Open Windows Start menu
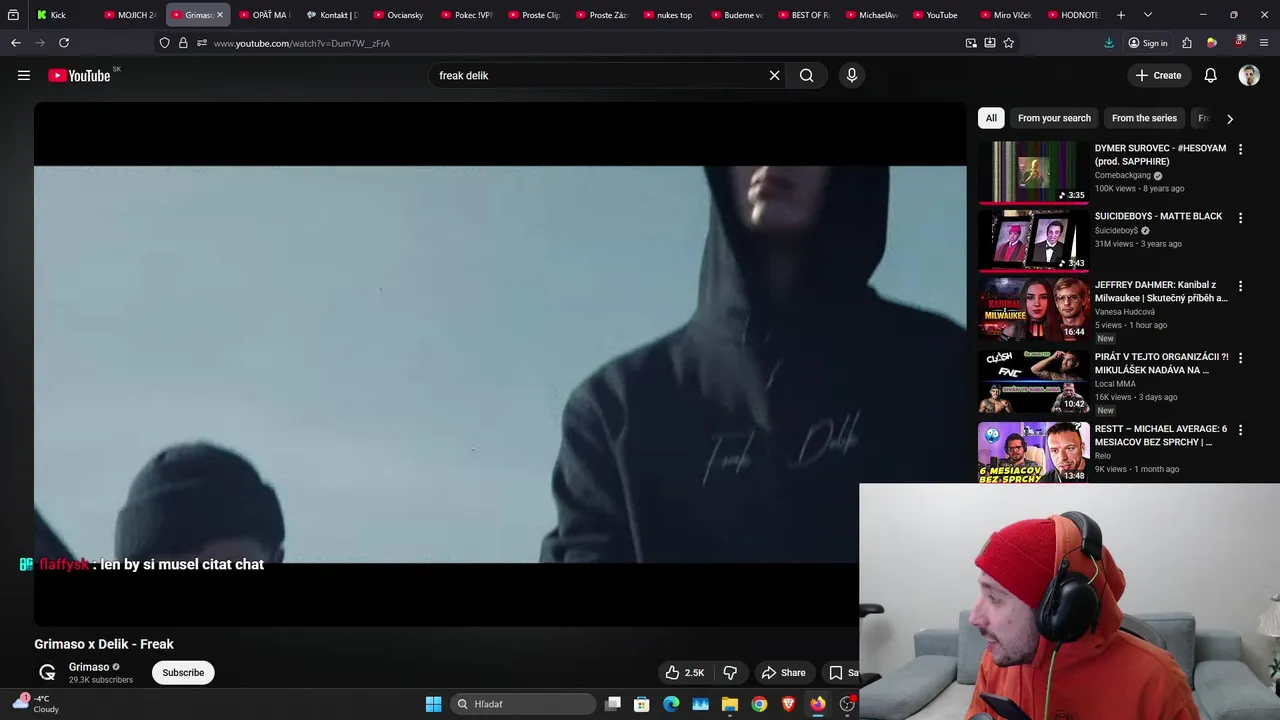 tap(433, 704)
